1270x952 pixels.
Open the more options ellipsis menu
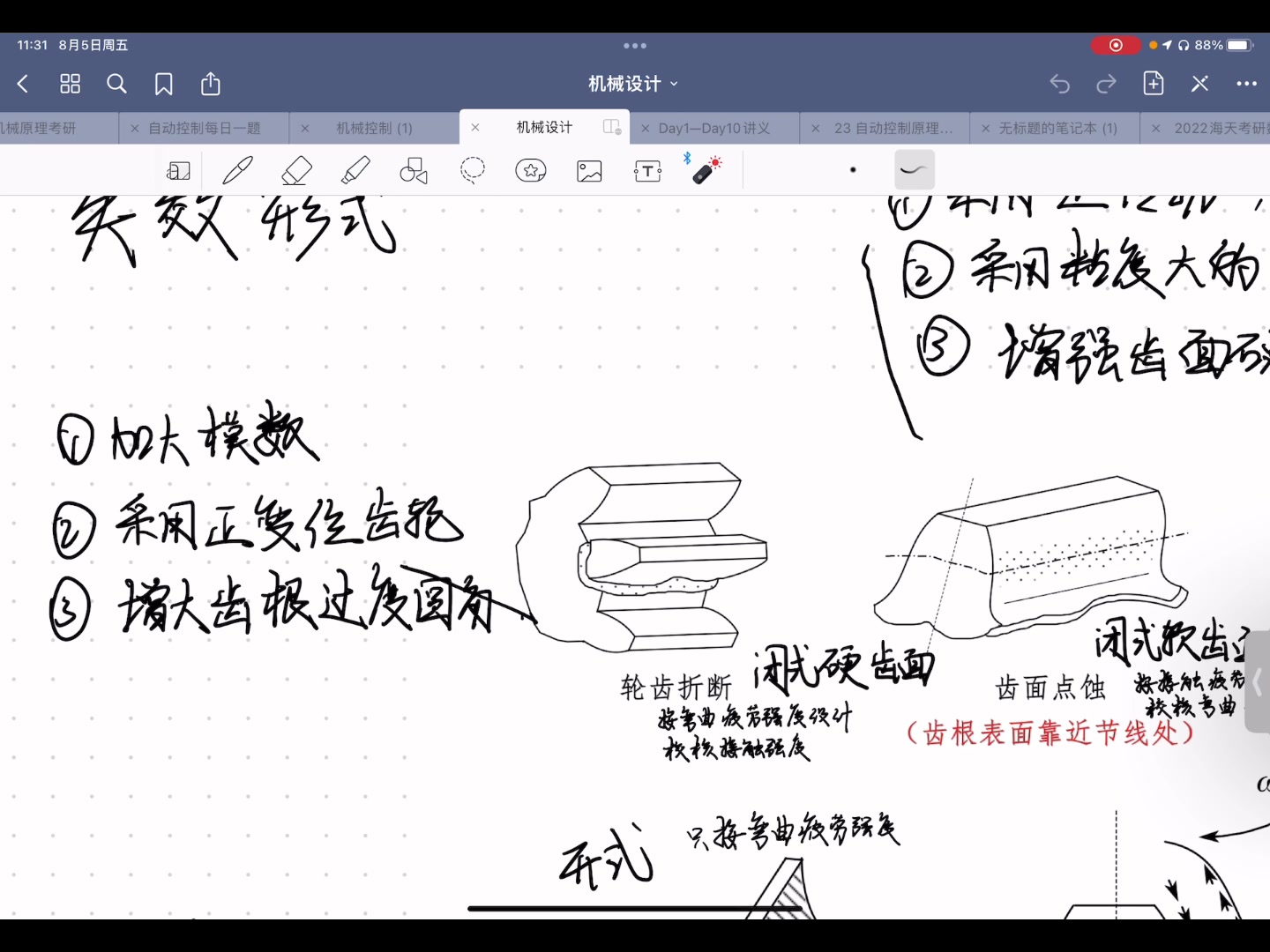click(1247, 84)
